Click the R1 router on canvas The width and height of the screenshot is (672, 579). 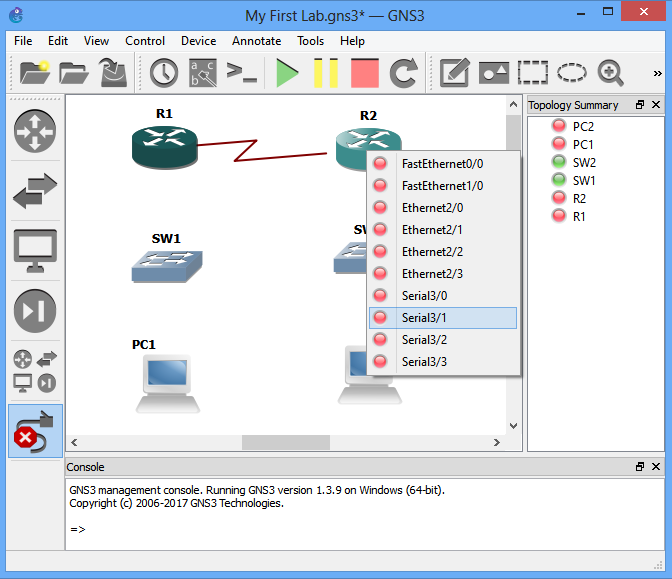165,147
